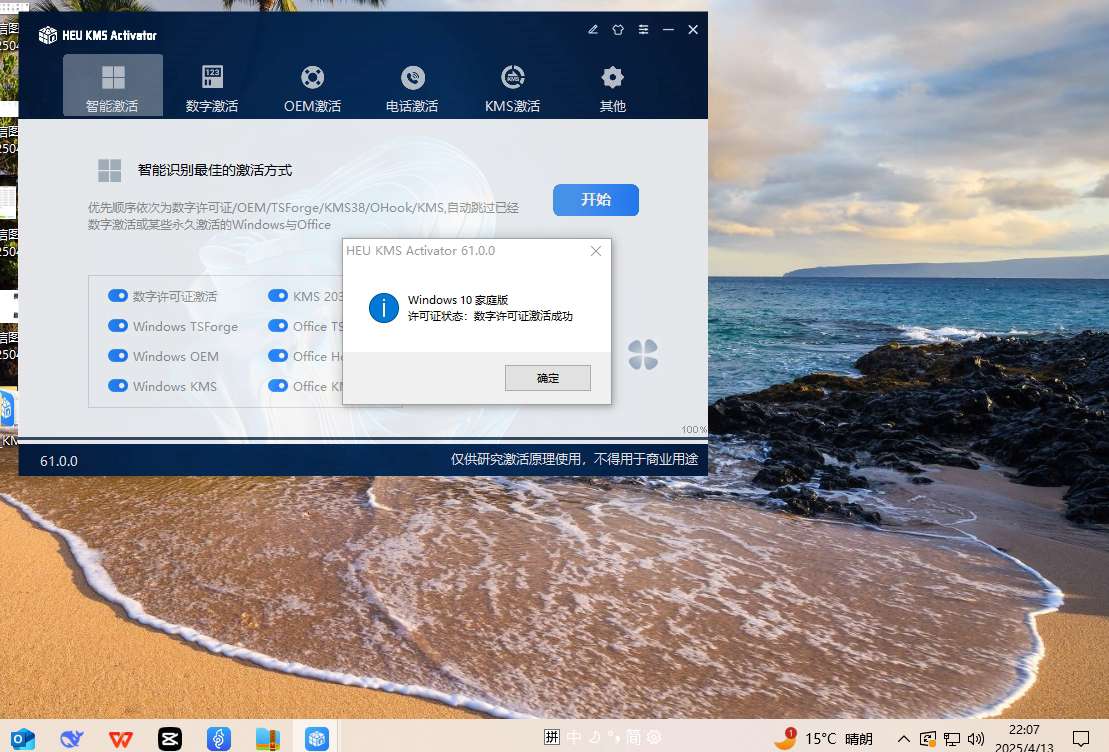1109x752 pixels.
Task: Open the IME settings gear icon
Action: pyautogui.click(x=654, y=737)
